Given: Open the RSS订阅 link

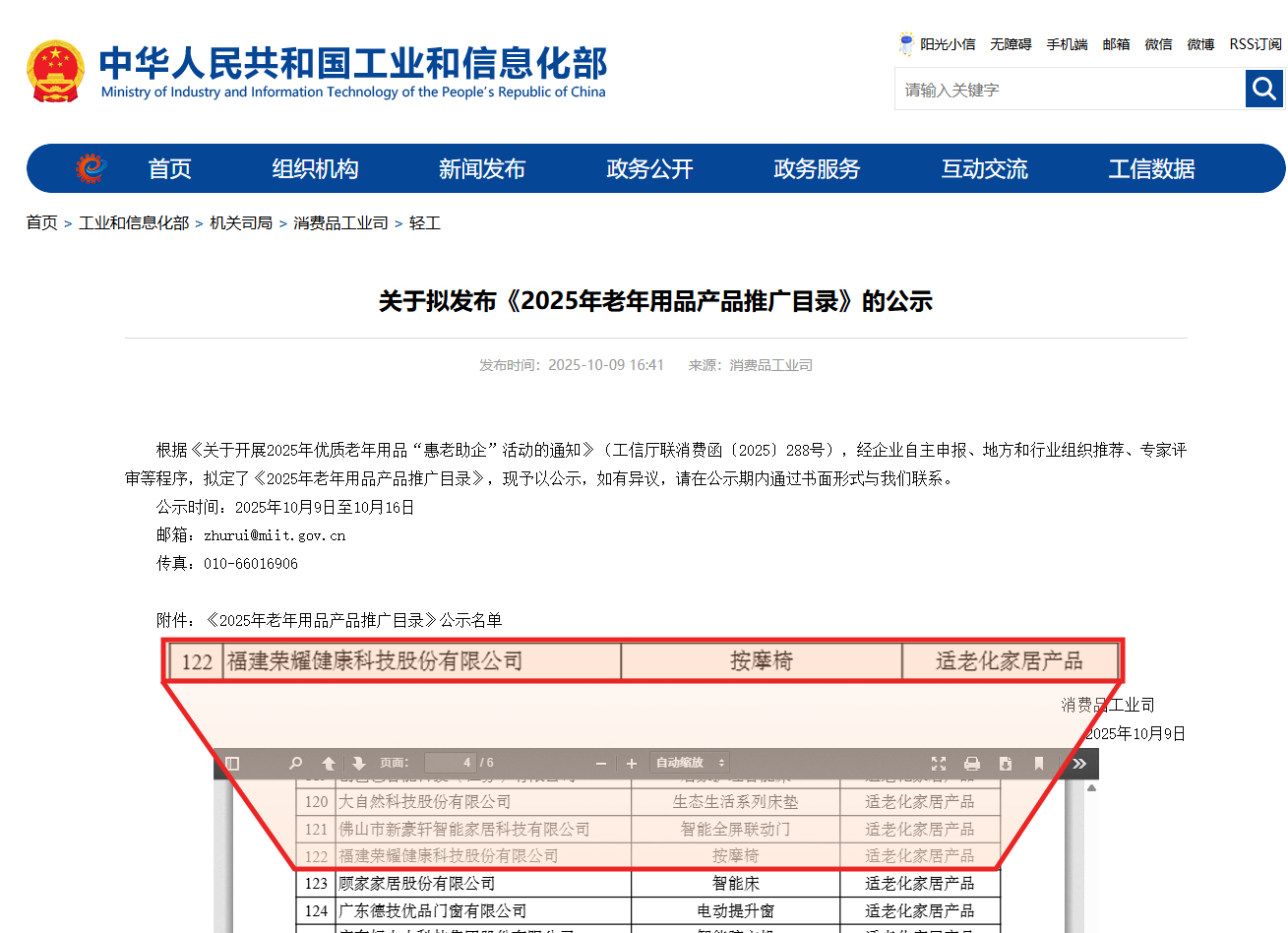Looking at the screenshot, I should 1255,44.
